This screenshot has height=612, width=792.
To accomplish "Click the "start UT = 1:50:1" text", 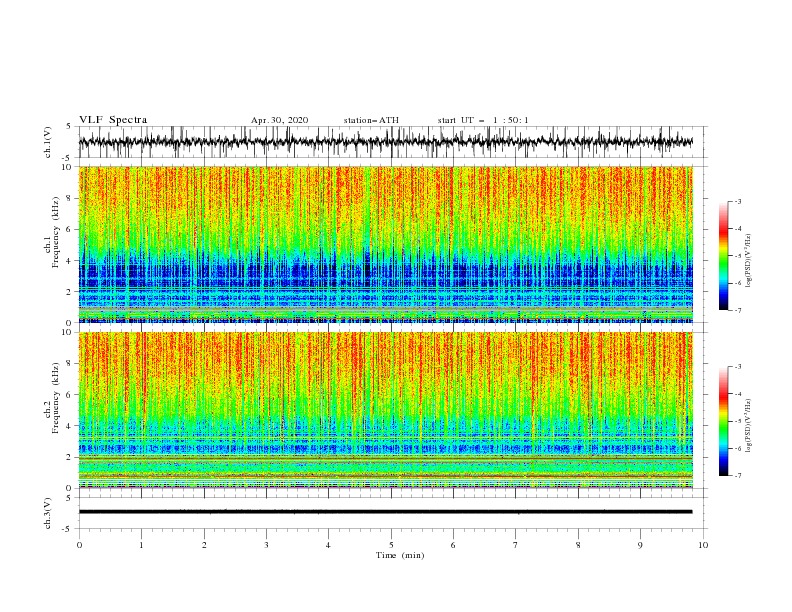I will coord(483,120).
